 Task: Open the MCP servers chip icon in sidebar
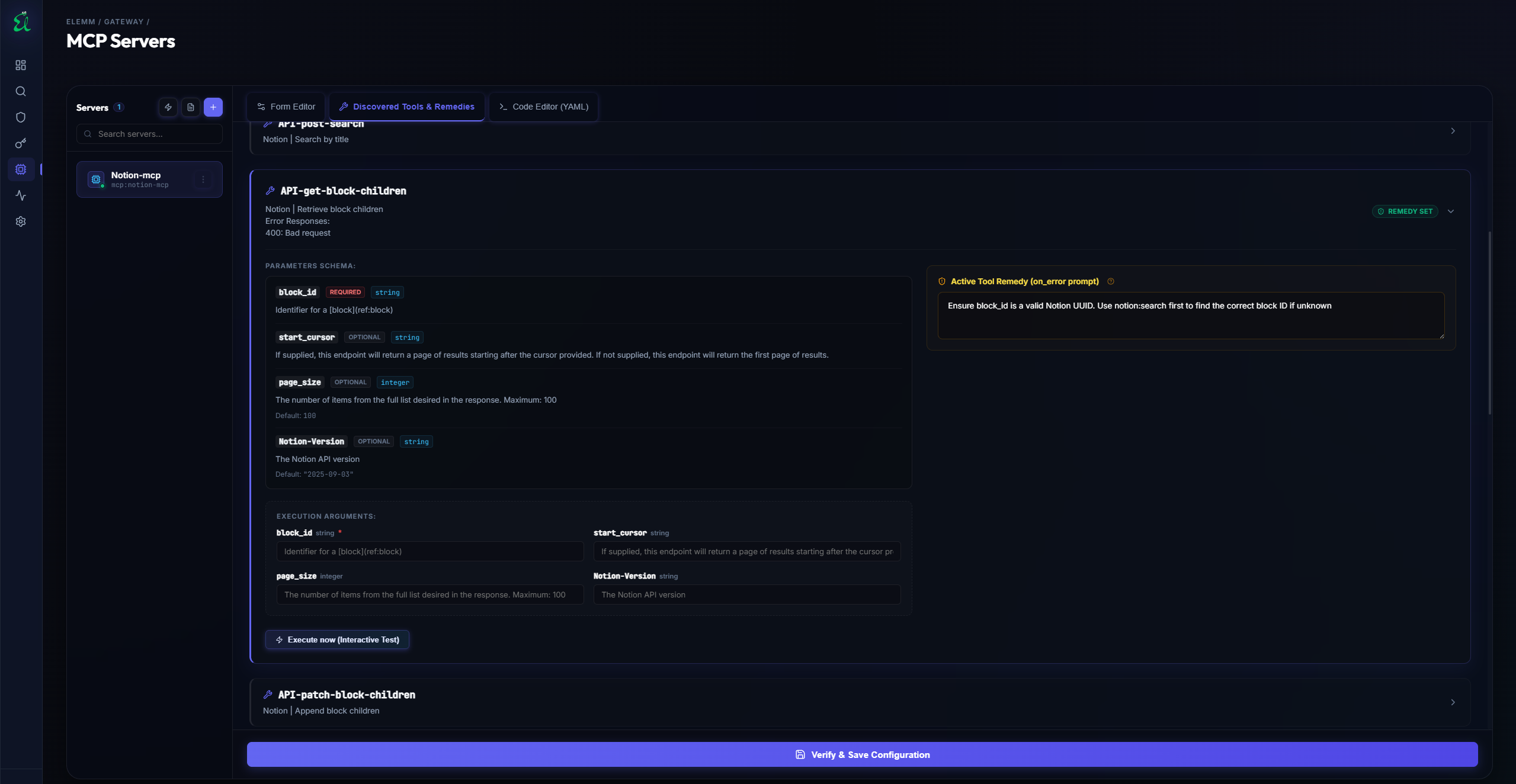click(x=21, y=169)
